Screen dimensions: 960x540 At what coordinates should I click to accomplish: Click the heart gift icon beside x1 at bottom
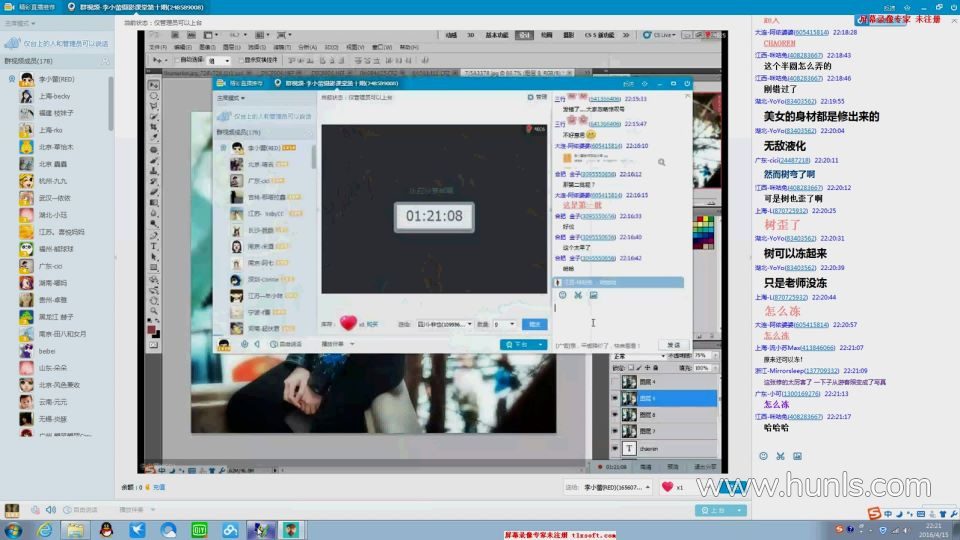[667, 487]
